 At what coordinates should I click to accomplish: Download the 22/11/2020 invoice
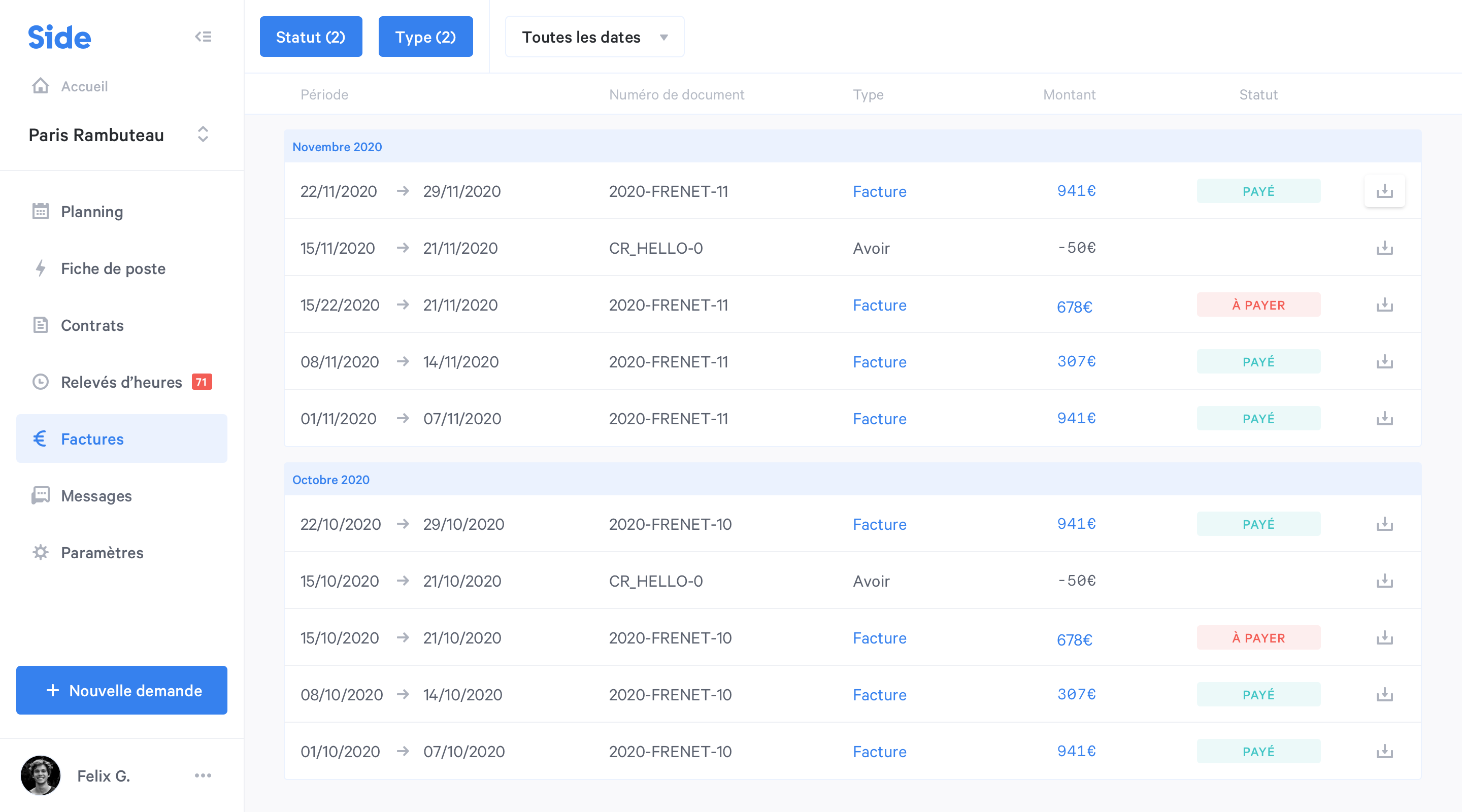[1384, 191]
